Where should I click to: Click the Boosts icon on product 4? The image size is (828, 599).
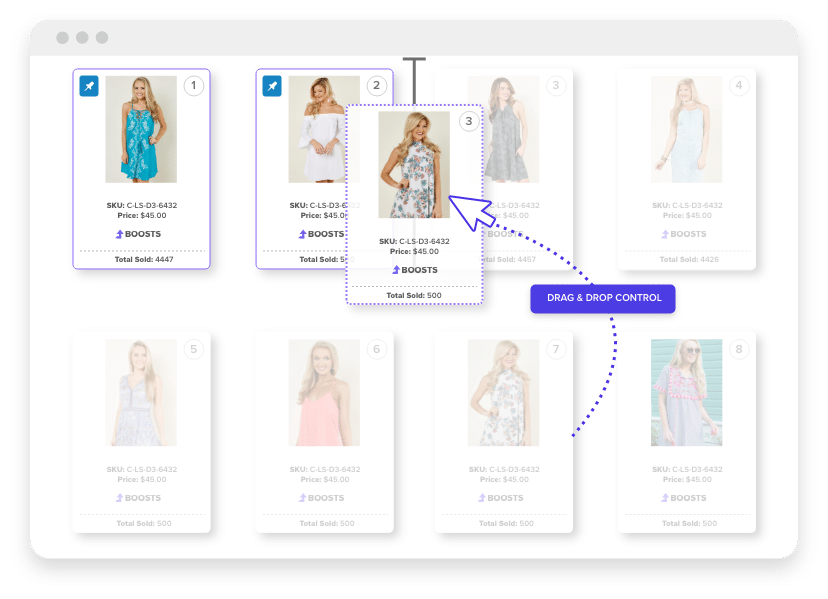click(685, 233)
